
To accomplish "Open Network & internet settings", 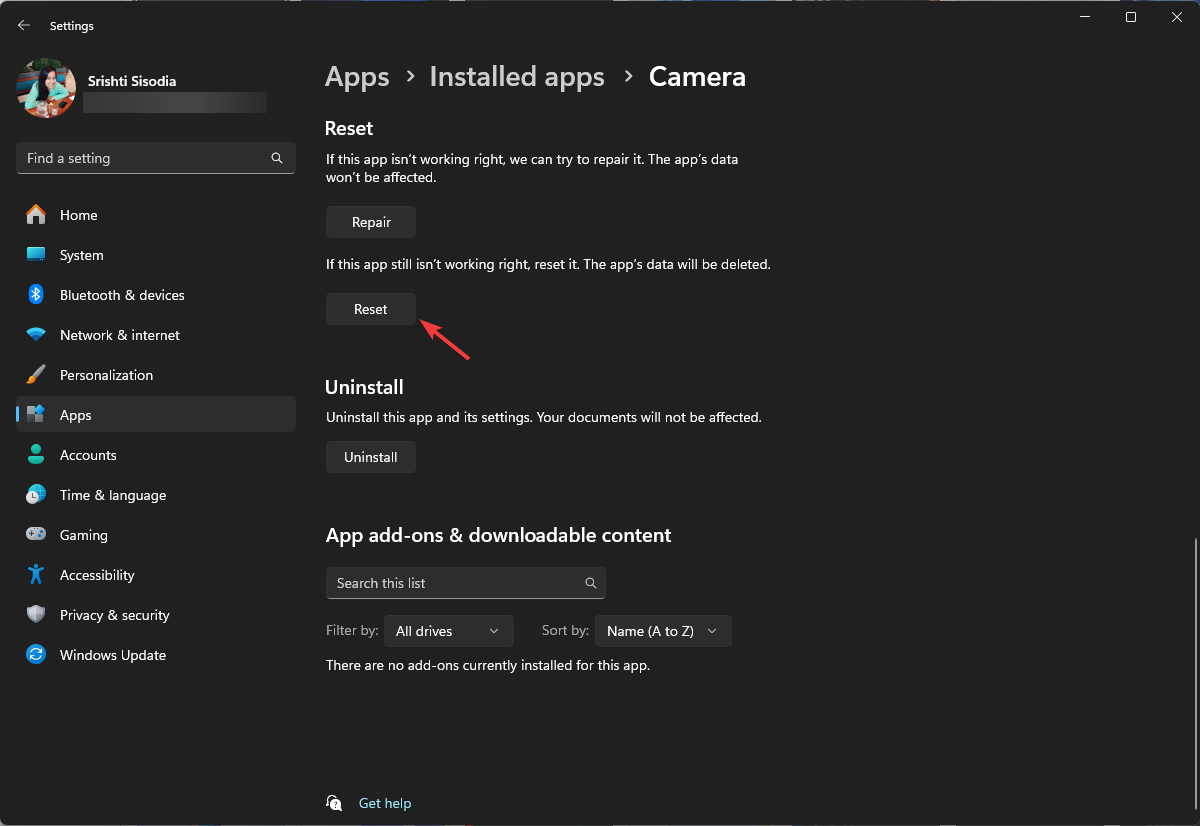I will [x=120, y=335].
